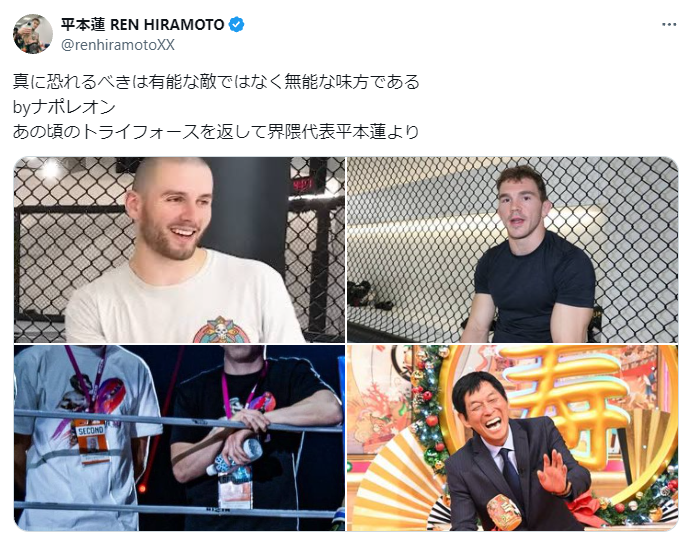This screenshot has width=684, height=538.
Task: Open the photo of the man in black shirt
Action: tap(512, 250)
